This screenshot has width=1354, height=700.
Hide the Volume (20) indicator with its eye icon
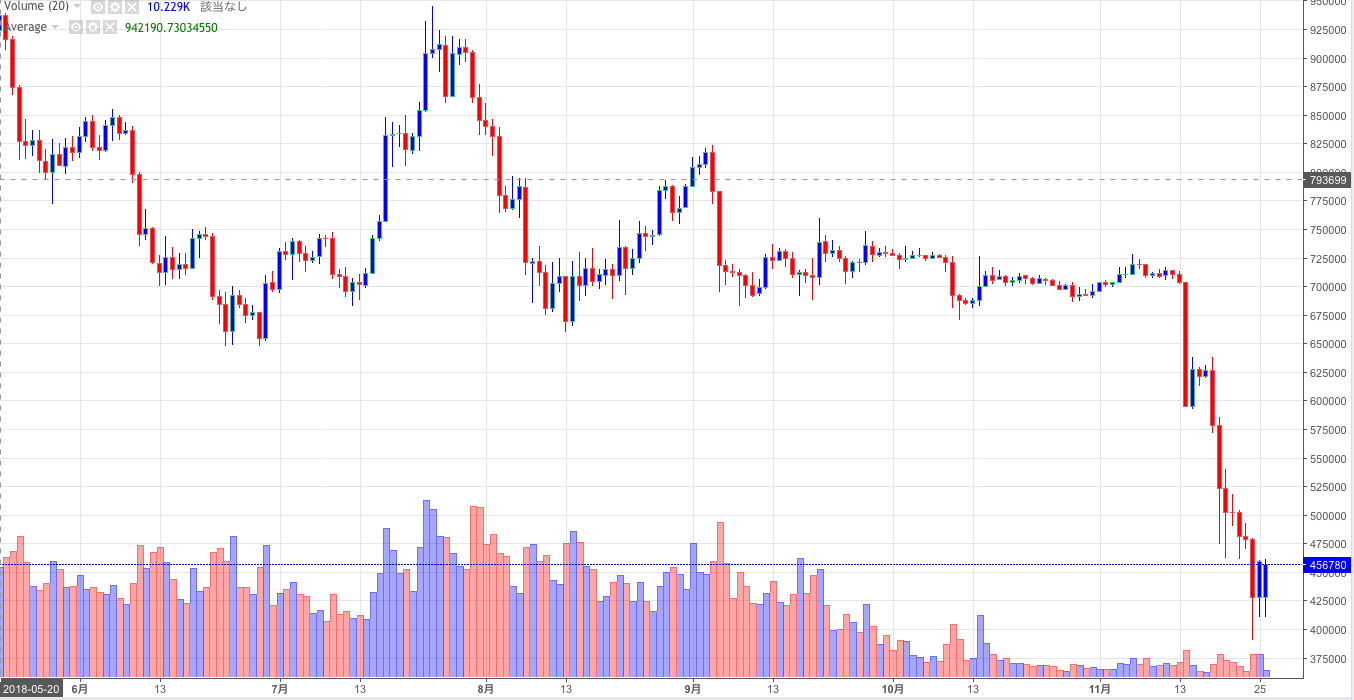[x=98, y=7]
